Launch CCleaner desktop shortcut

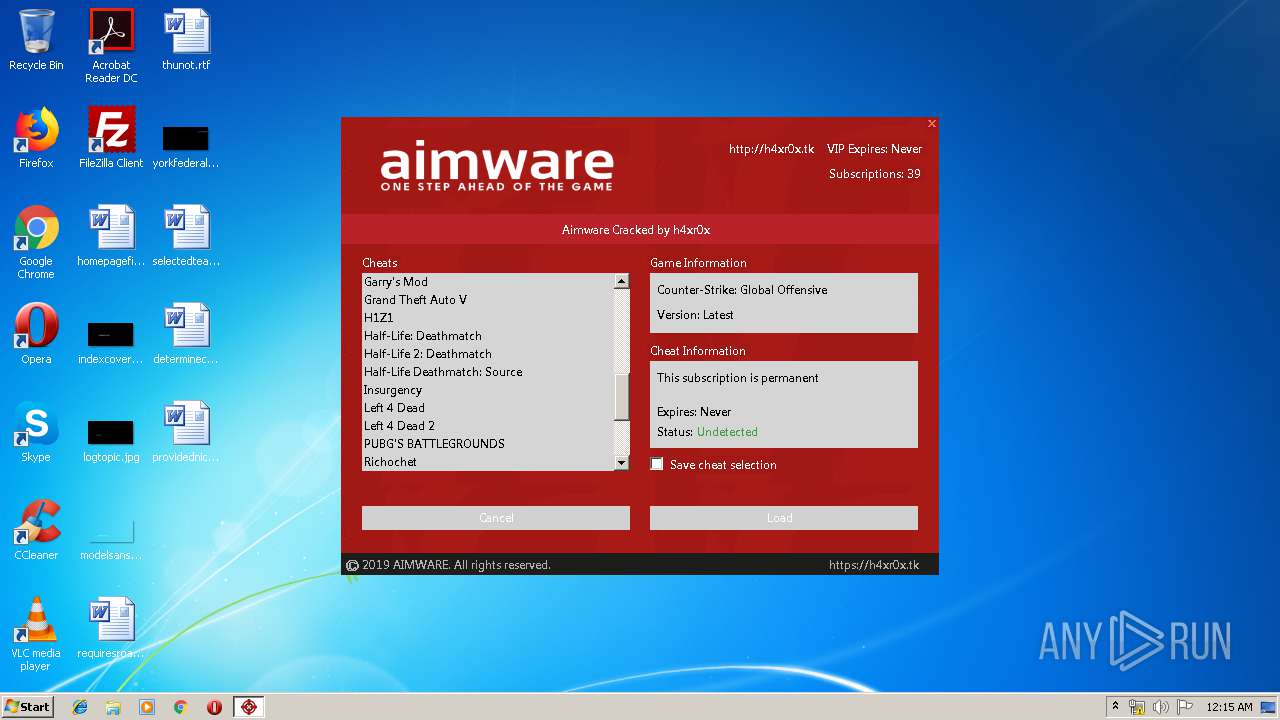36,530
